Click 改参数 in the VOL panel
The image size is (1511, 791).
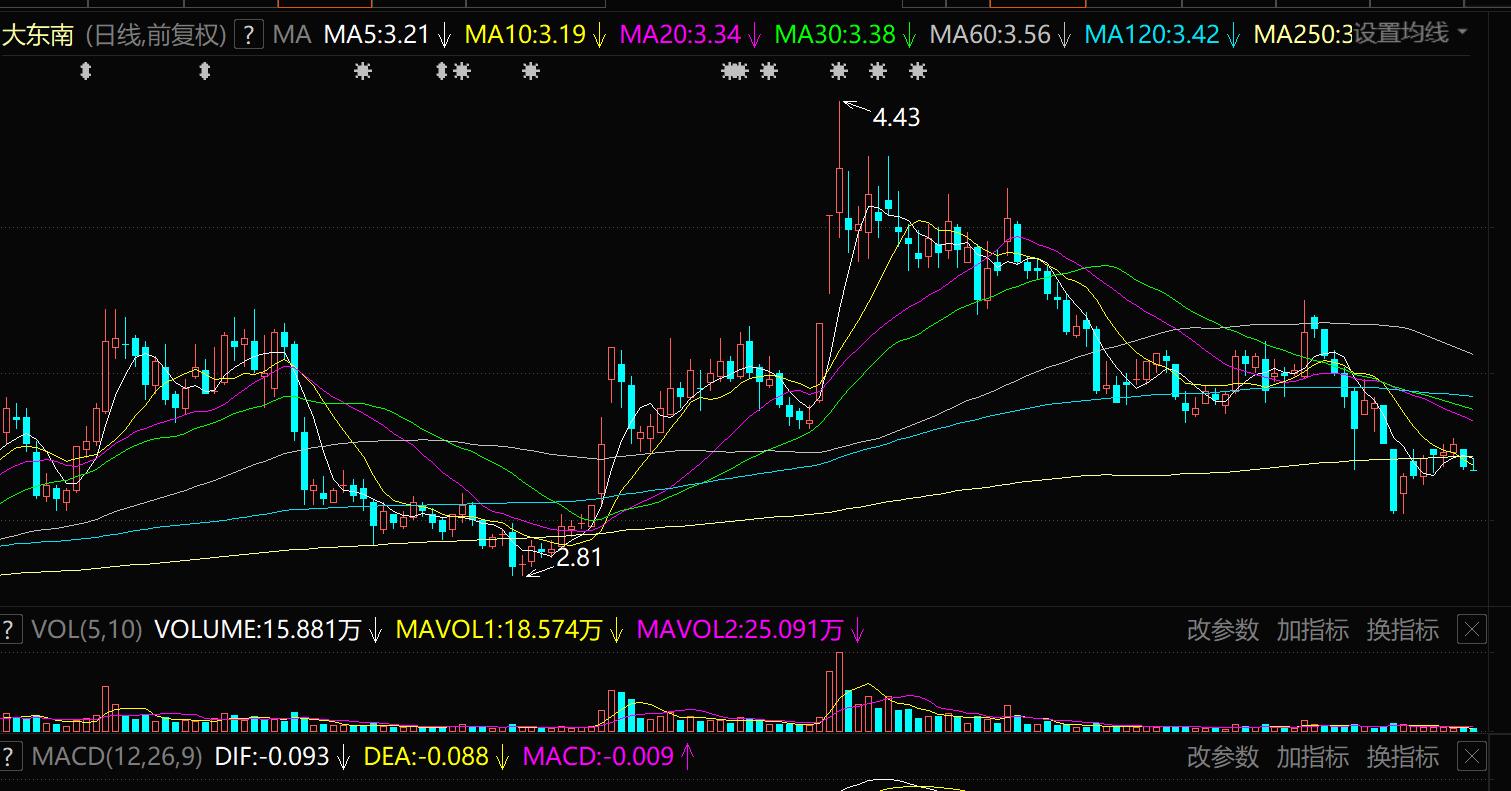tap(1222, 630)
